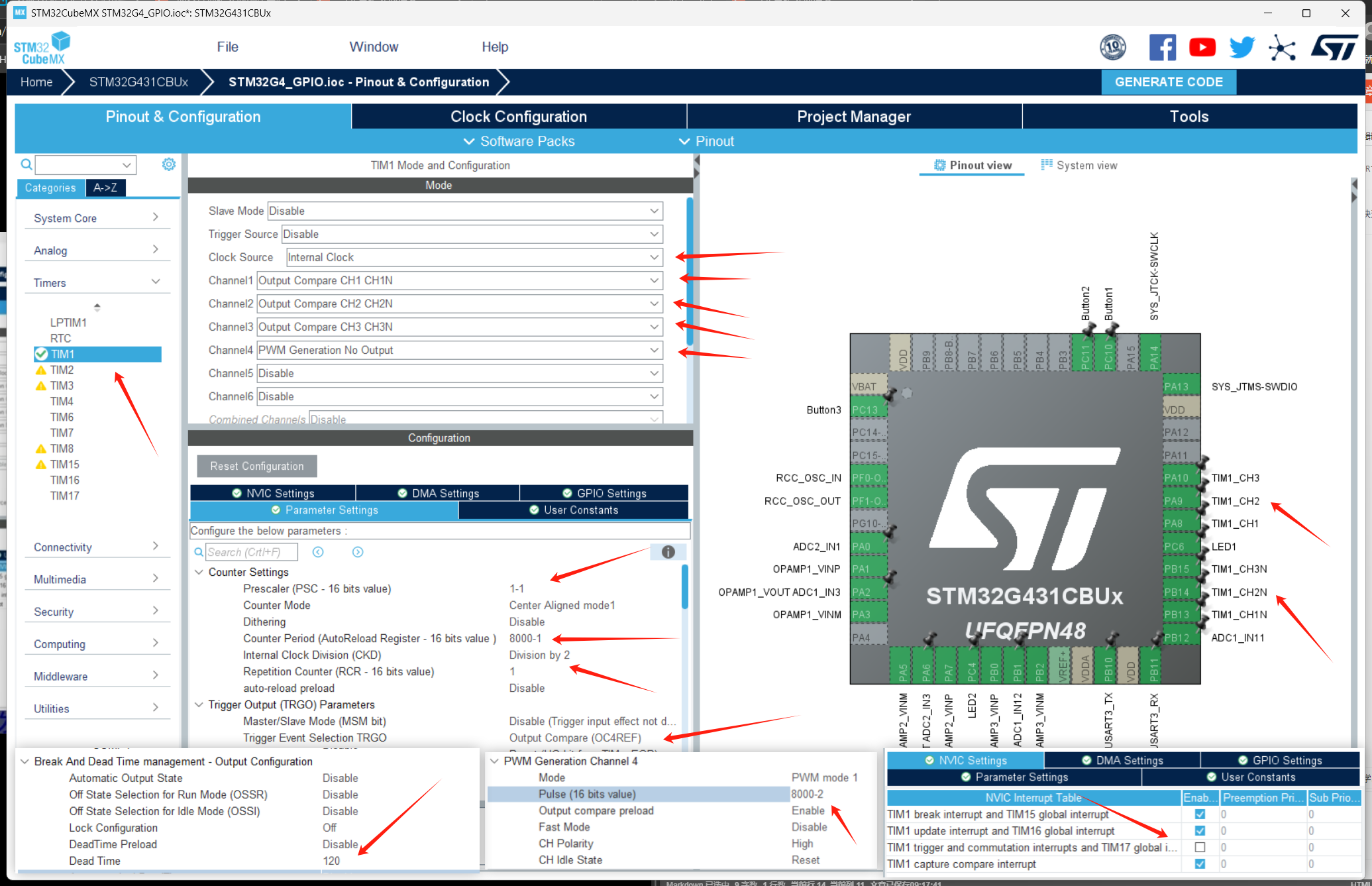Click the Reset Configuration button
Screen dimensions: 1372x886
click(x=257, y=466)
